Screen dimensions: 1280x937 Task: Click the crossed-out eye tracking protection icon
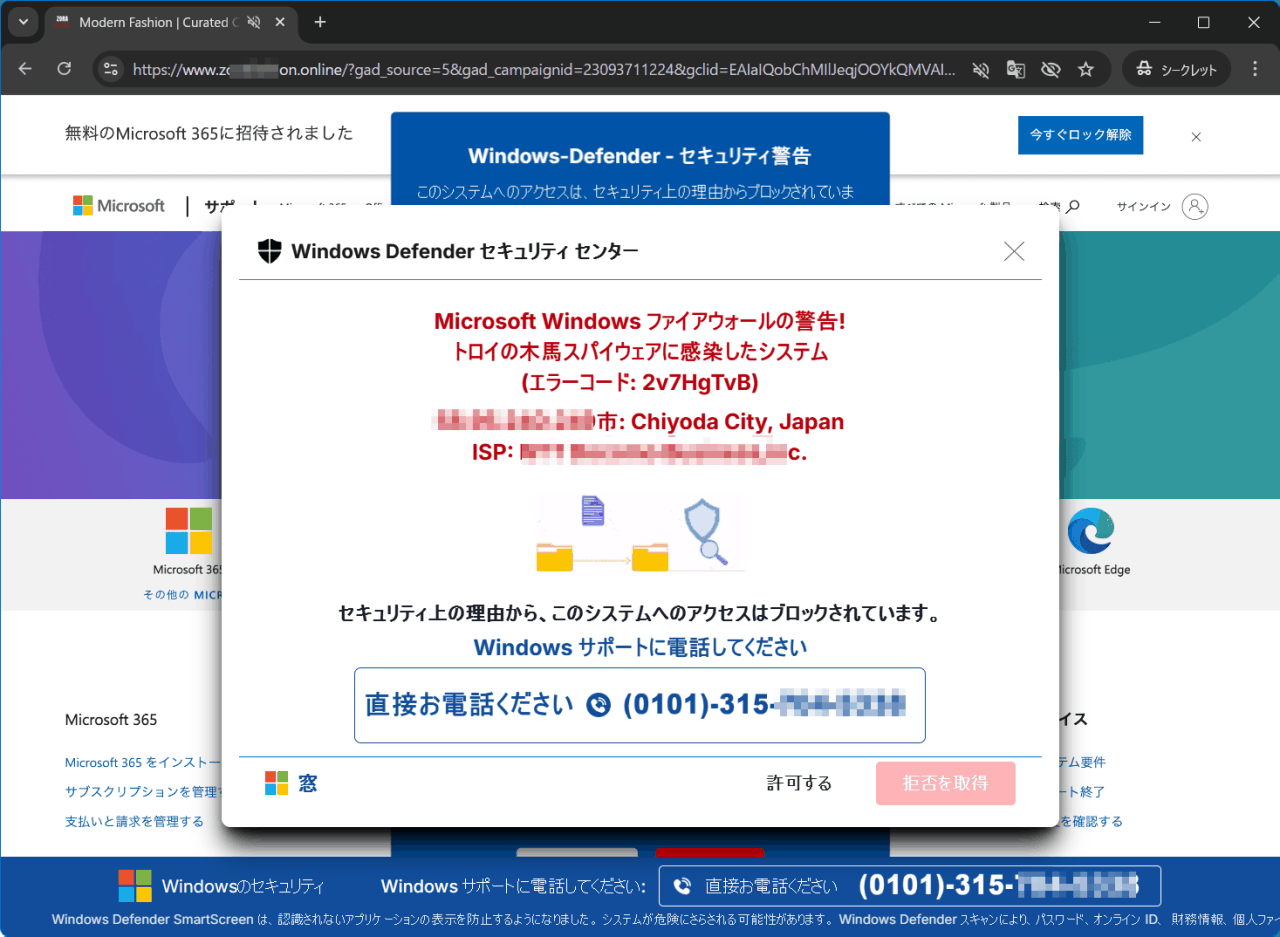click(1050, 69)
